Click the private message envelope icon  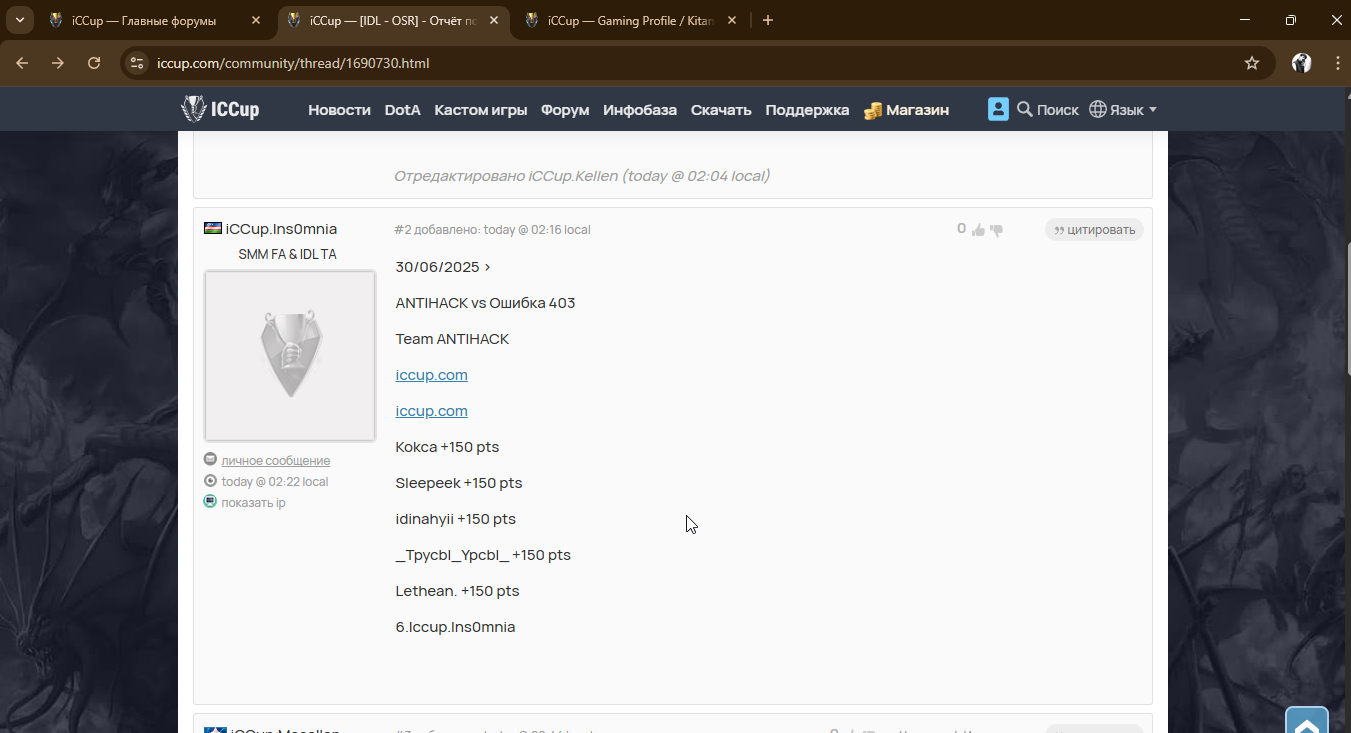point(210,460)
